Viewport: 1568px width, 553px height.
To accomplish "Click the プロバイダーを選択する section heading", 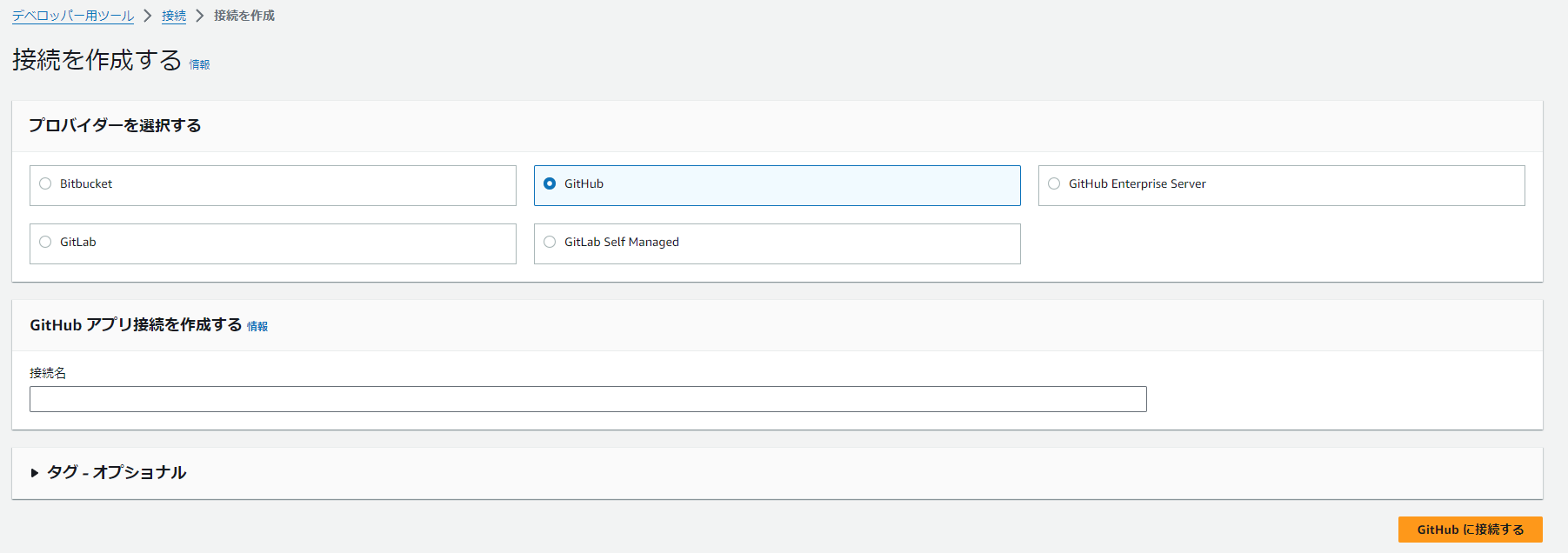I will point(115,125).
